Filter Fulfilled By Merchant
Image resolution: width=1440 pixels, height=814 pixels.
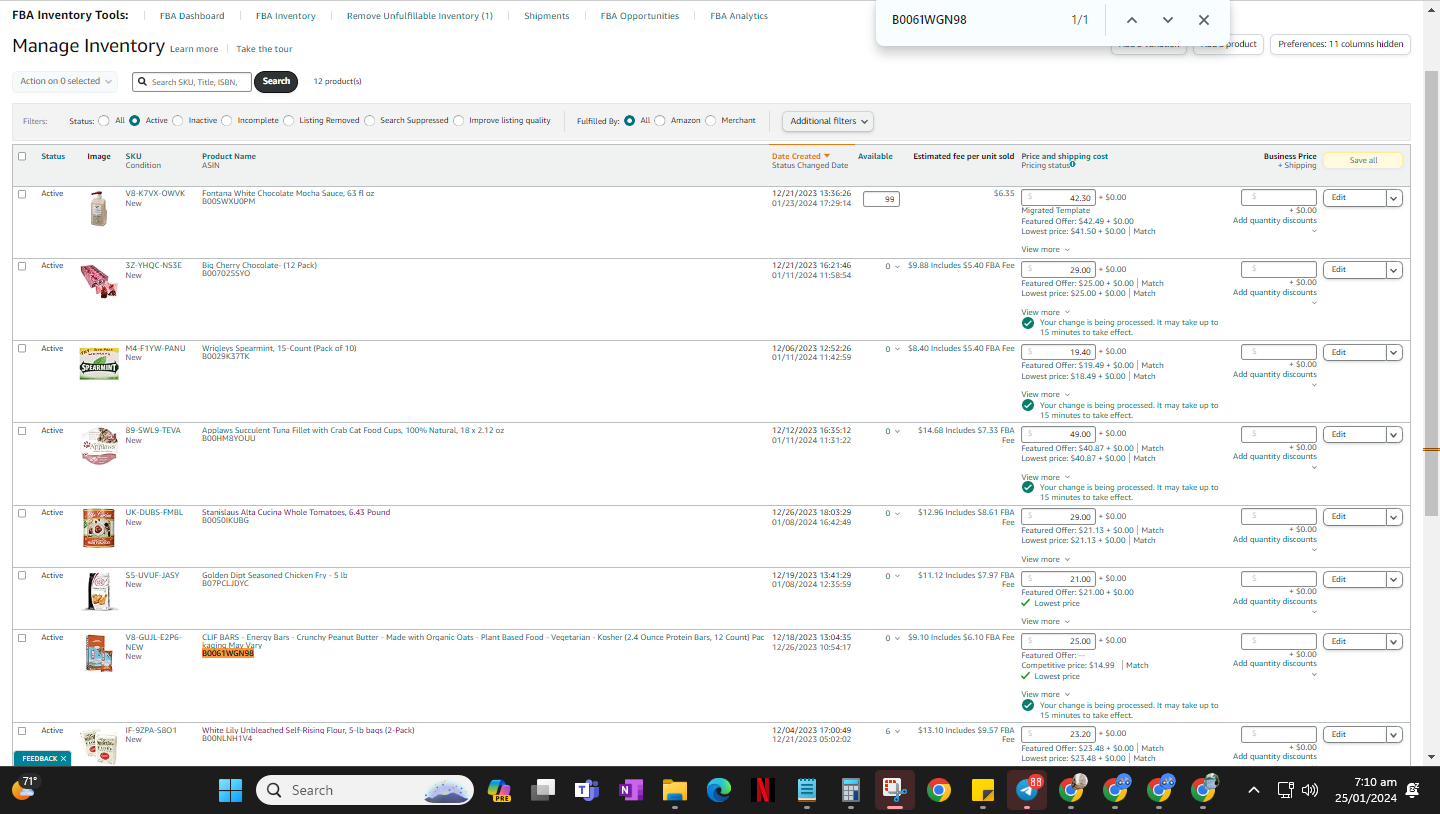coord(711,121)
